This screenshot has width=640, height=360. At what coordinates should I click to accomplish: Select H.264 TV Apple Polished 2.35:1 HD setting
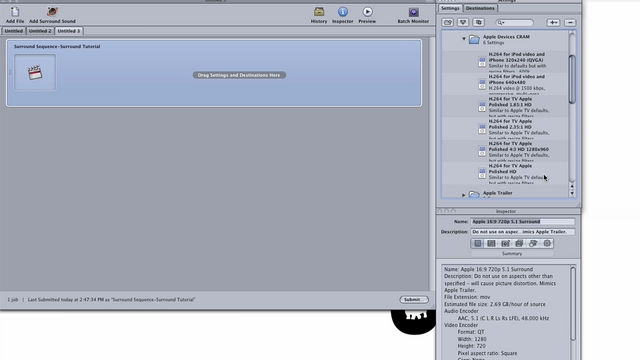pos(505,129)
